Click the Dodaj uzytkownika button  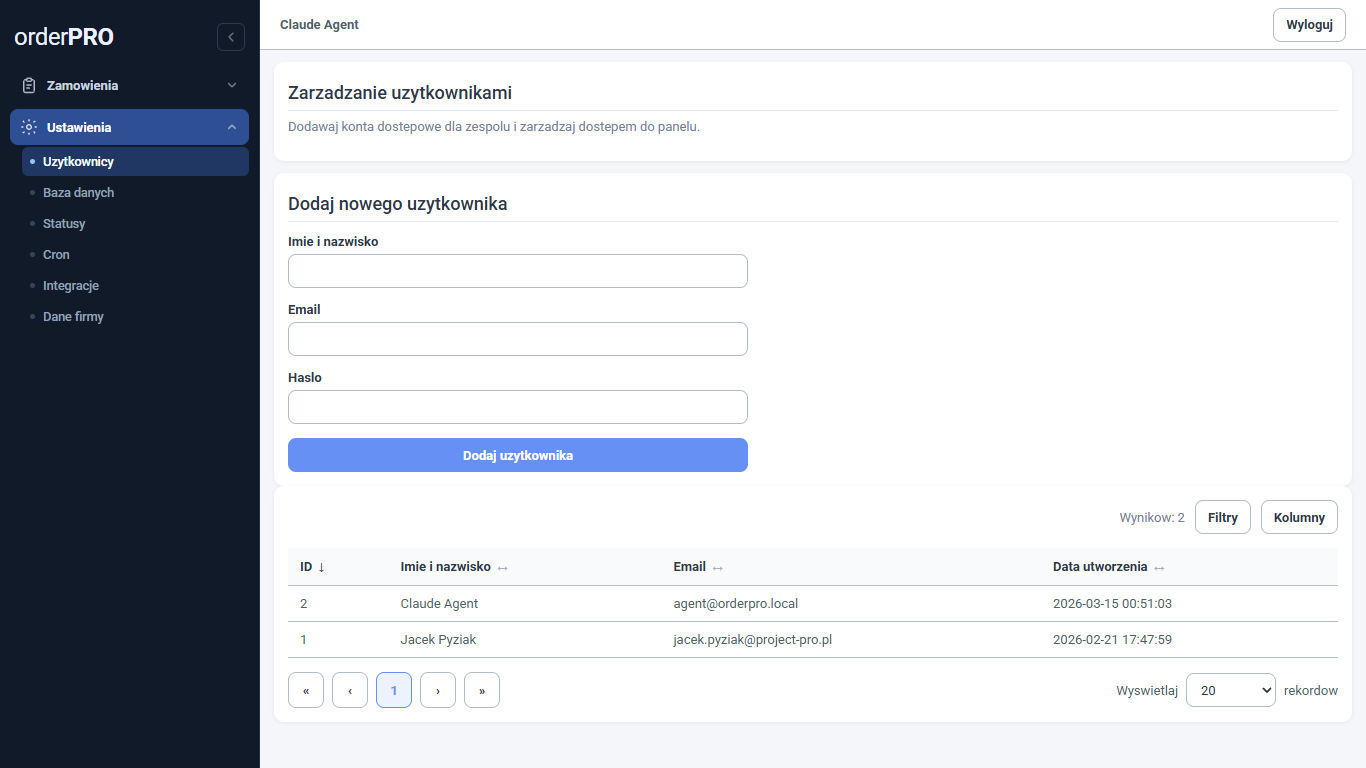pos(517,455)
